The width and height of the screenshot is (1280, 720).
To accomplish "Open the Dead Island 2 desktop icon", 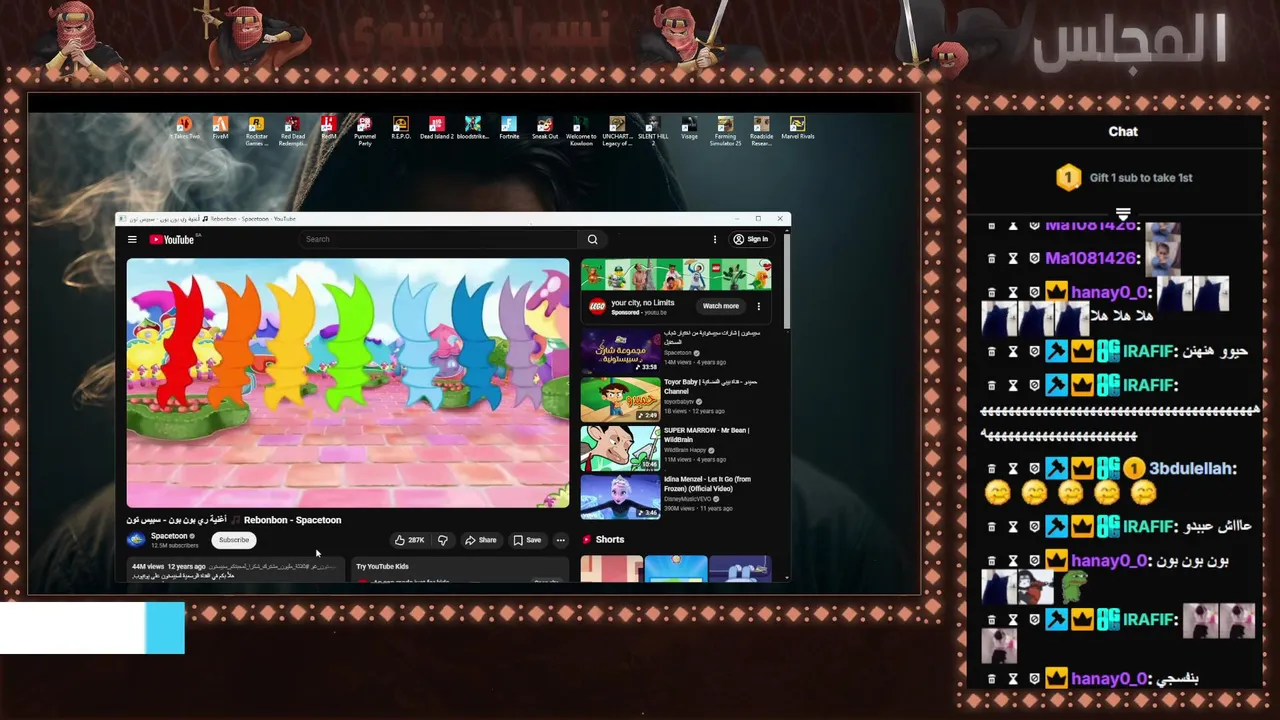I will (436, 128).
